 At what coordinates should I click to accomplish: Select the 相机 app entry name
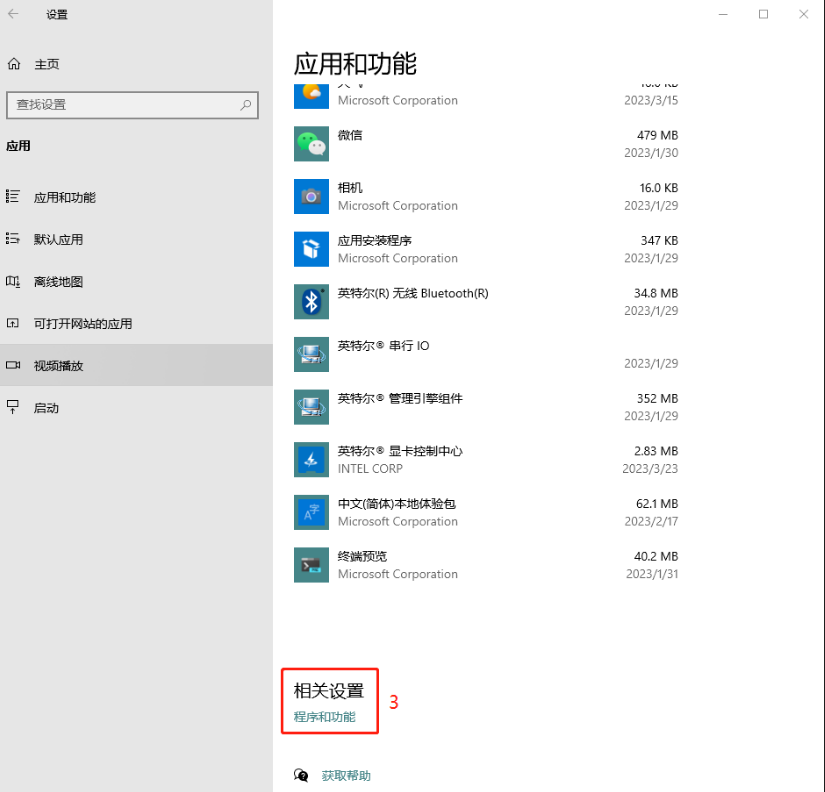pos(350,188)
